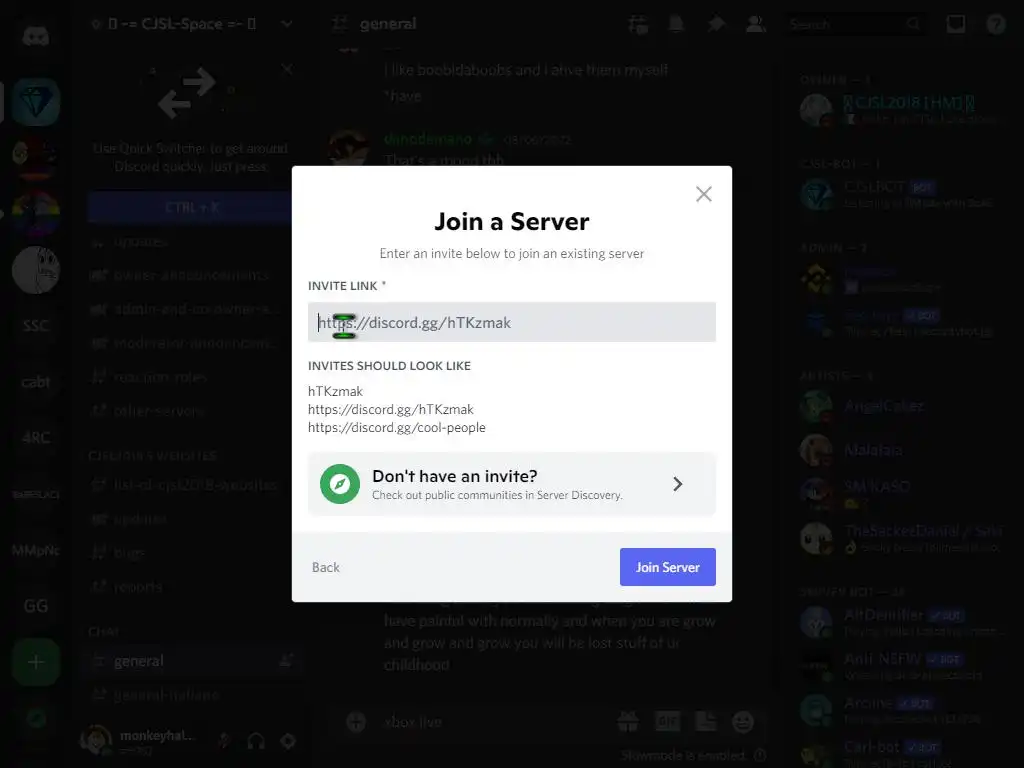Collapse the CJSL2018's WEBSITES category
The image size is (1024, 768).
pyautogui.click(x=152, y=456)
